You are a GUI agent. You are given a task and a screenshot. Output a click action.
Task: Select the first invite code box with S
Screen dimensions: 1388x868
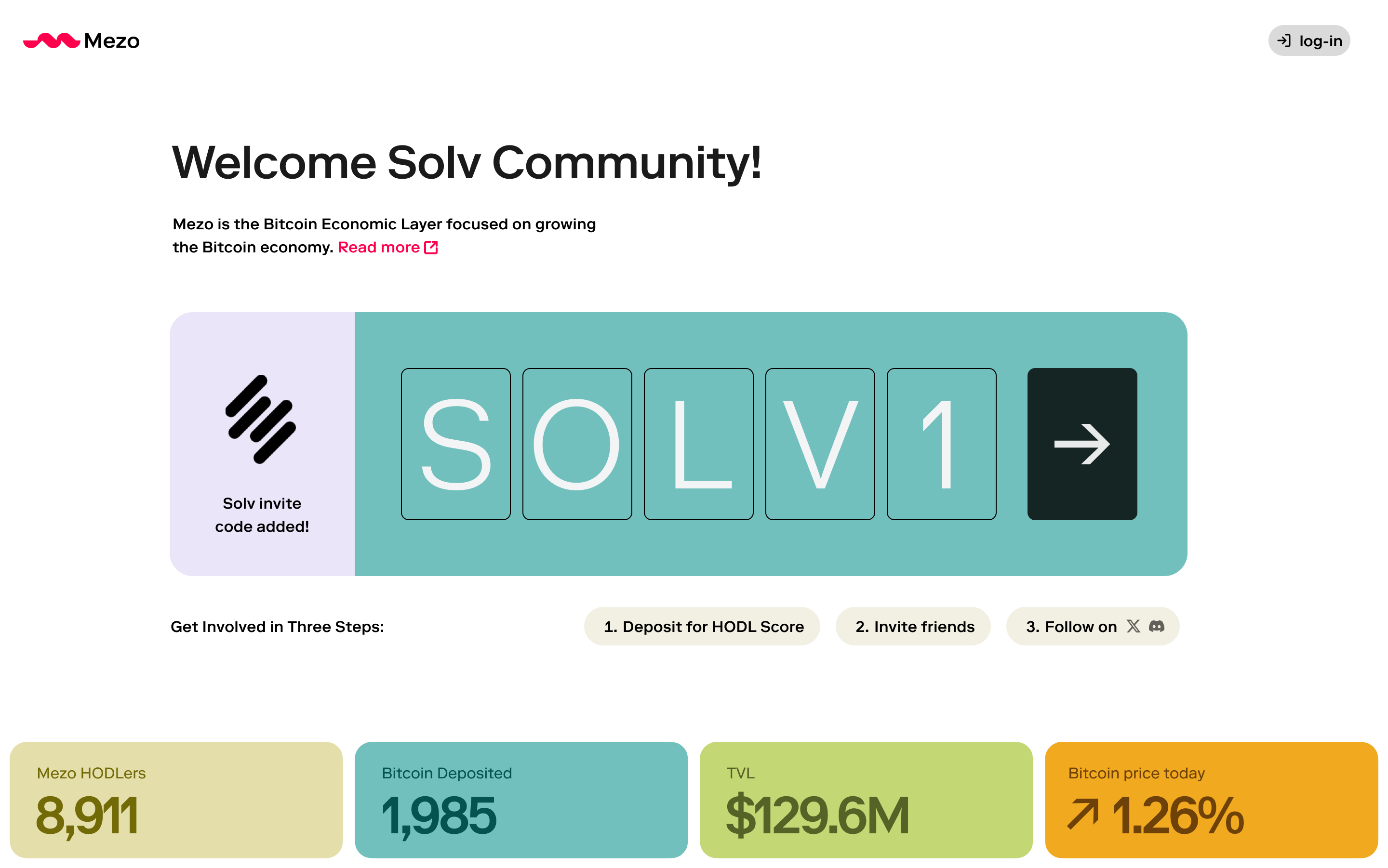pyautogui.click(x=456, y=444)
